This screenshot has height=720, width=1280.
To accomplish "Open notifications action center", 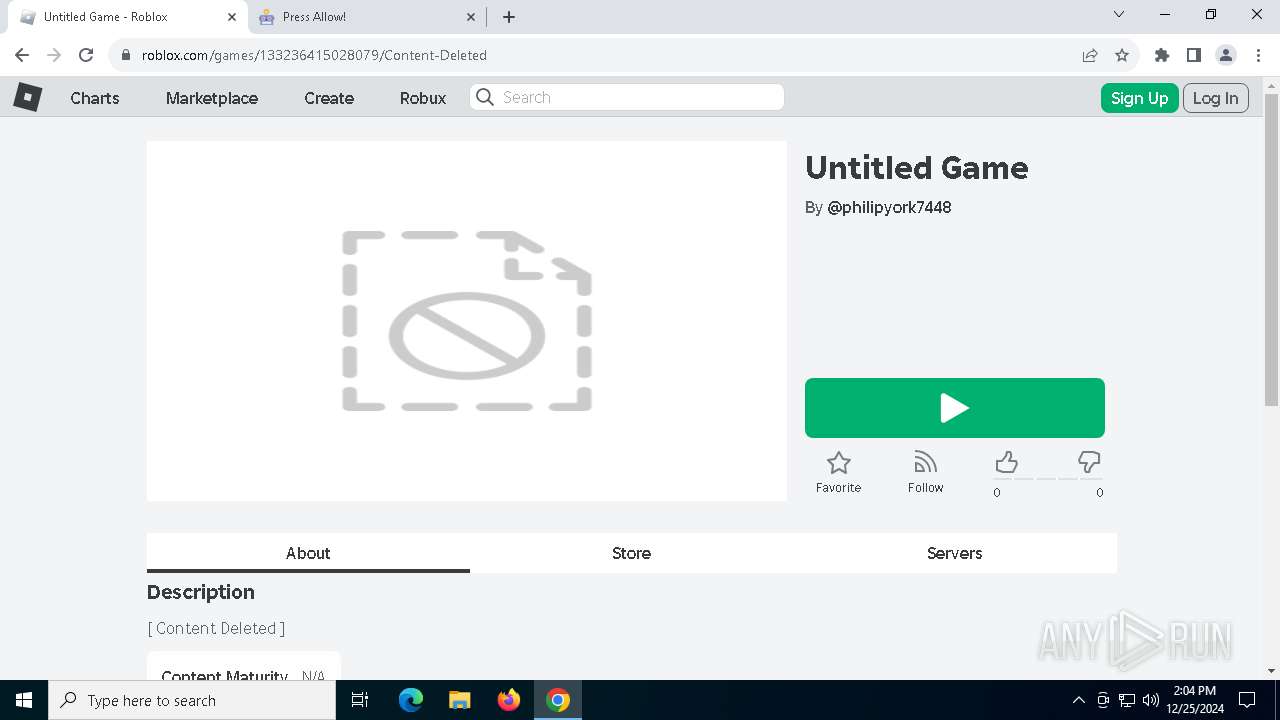I will point(1247,700).
